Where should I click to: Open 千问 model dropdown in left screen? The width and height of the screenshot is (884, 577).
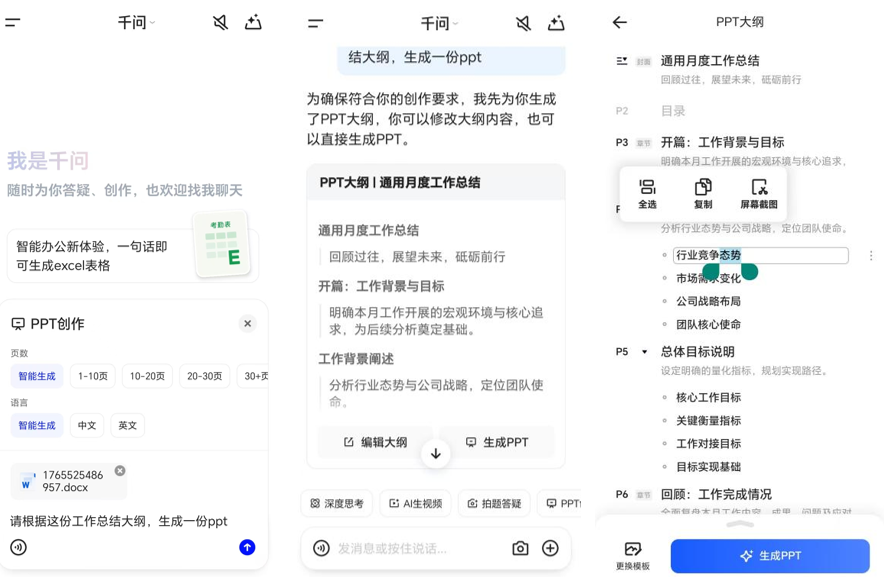pyautogui.click(x=136, y=23)
